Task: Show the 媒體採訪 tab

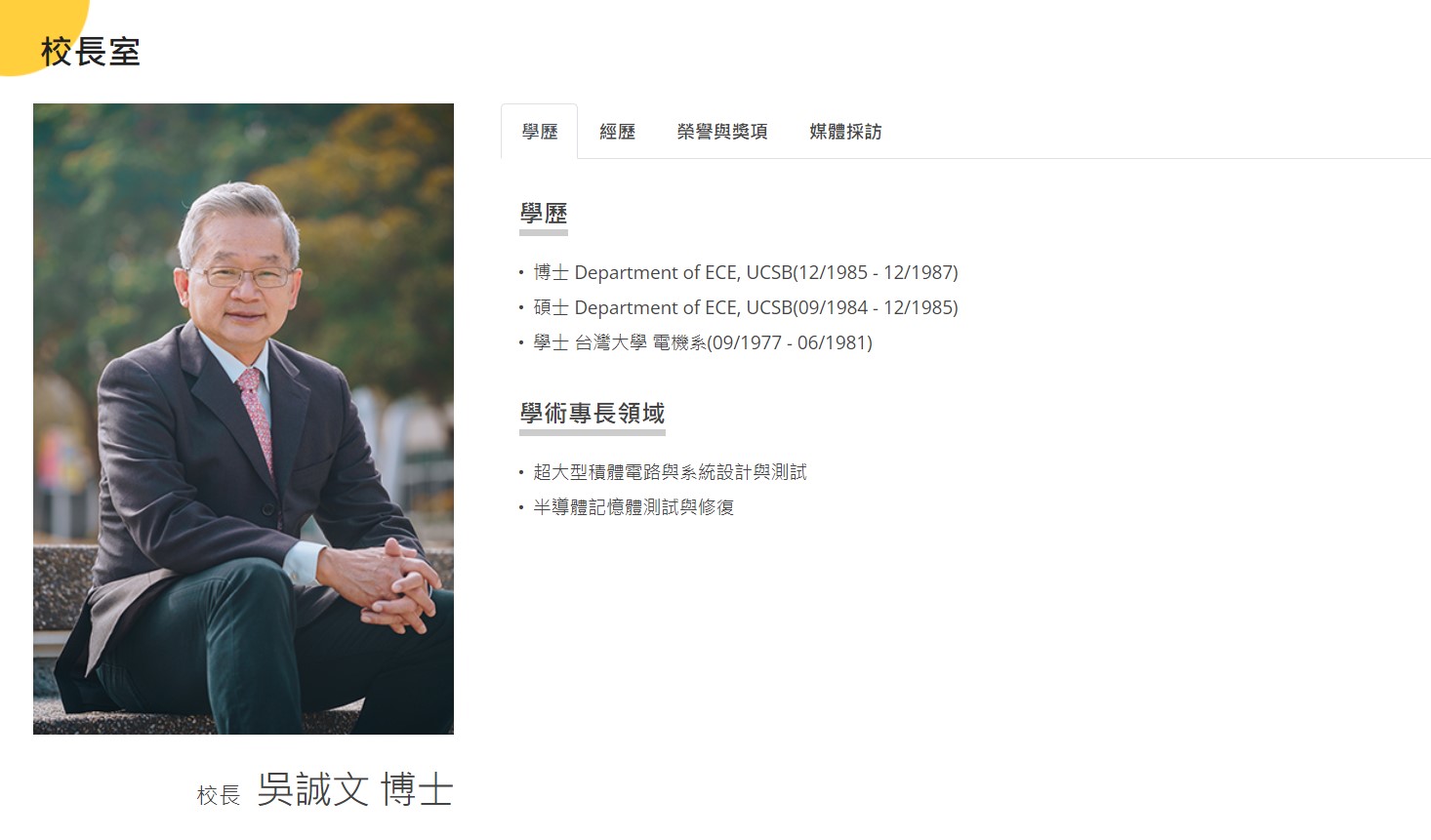Action: (845, 132)
